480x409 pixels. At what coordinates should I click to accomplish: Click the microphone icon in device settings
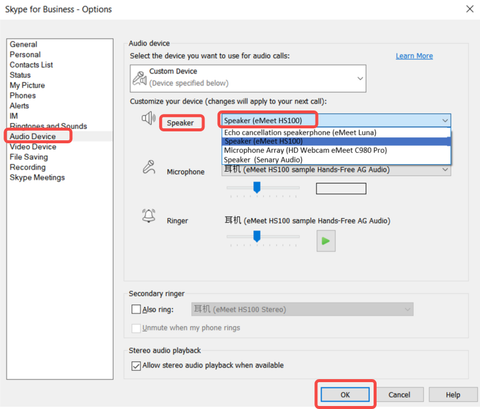pos(149,167)
